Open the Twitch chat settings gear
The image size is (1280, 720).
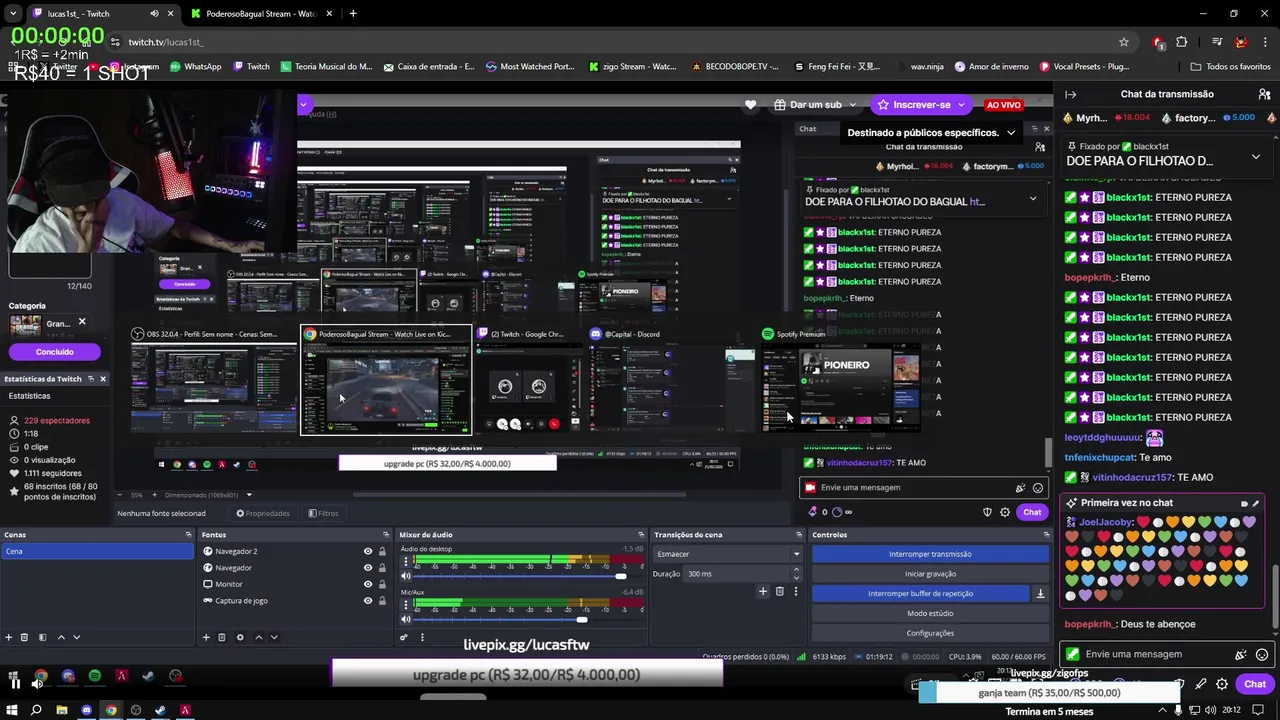point(1222,684)
